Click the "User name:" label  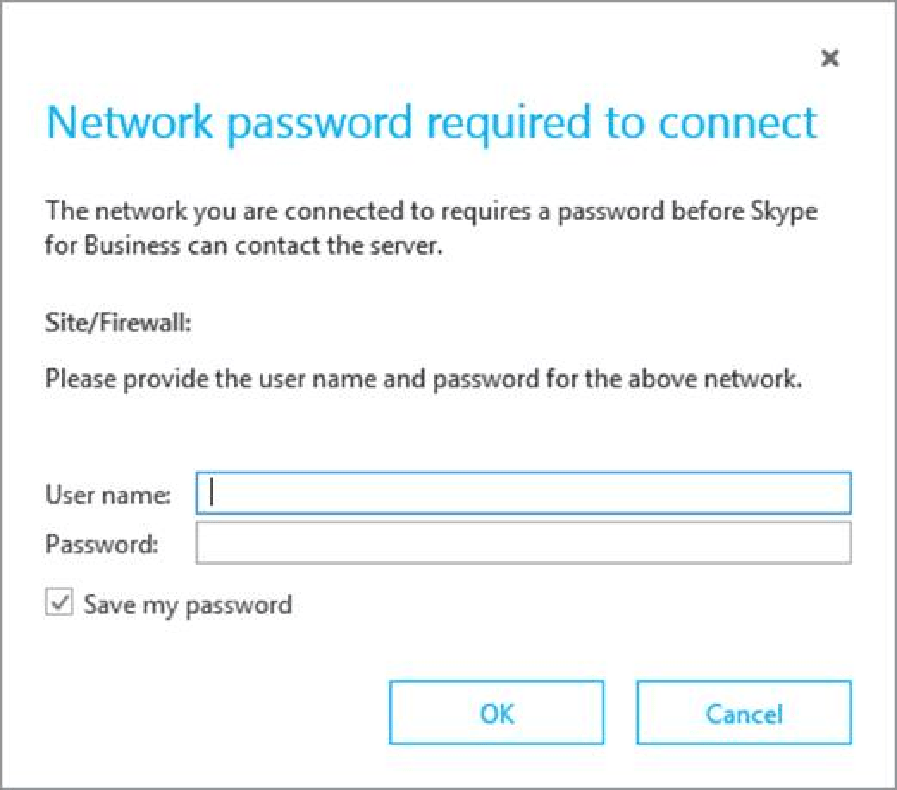pos(108,494)
